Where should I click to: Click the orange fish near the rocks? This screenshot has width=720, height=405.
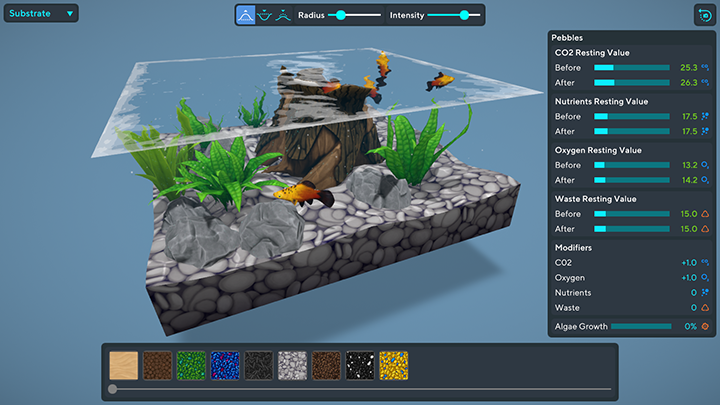pyautogui.click(x=304, y=194)
